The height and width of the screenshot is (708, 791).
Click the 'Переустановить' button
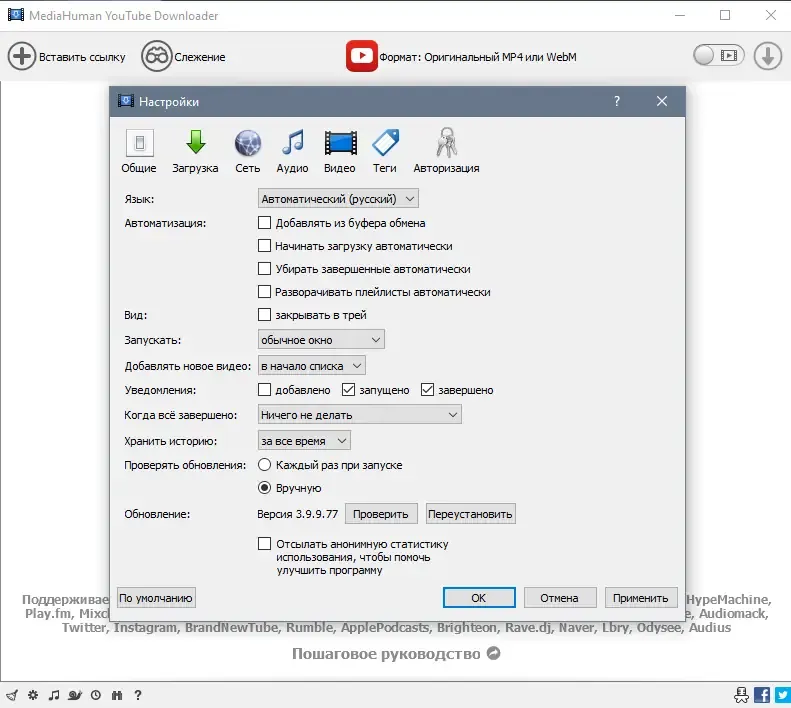coord(470,514)
